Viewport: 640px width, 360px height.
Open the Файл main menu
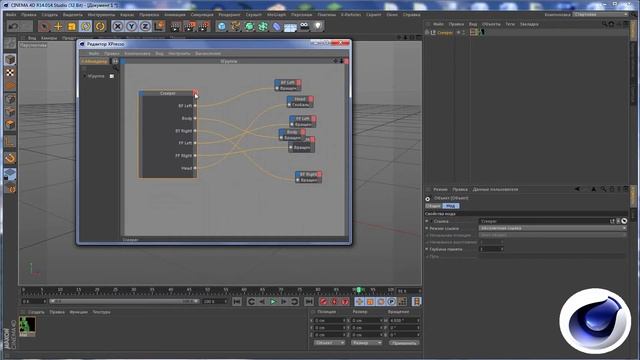tap(11, 15)
